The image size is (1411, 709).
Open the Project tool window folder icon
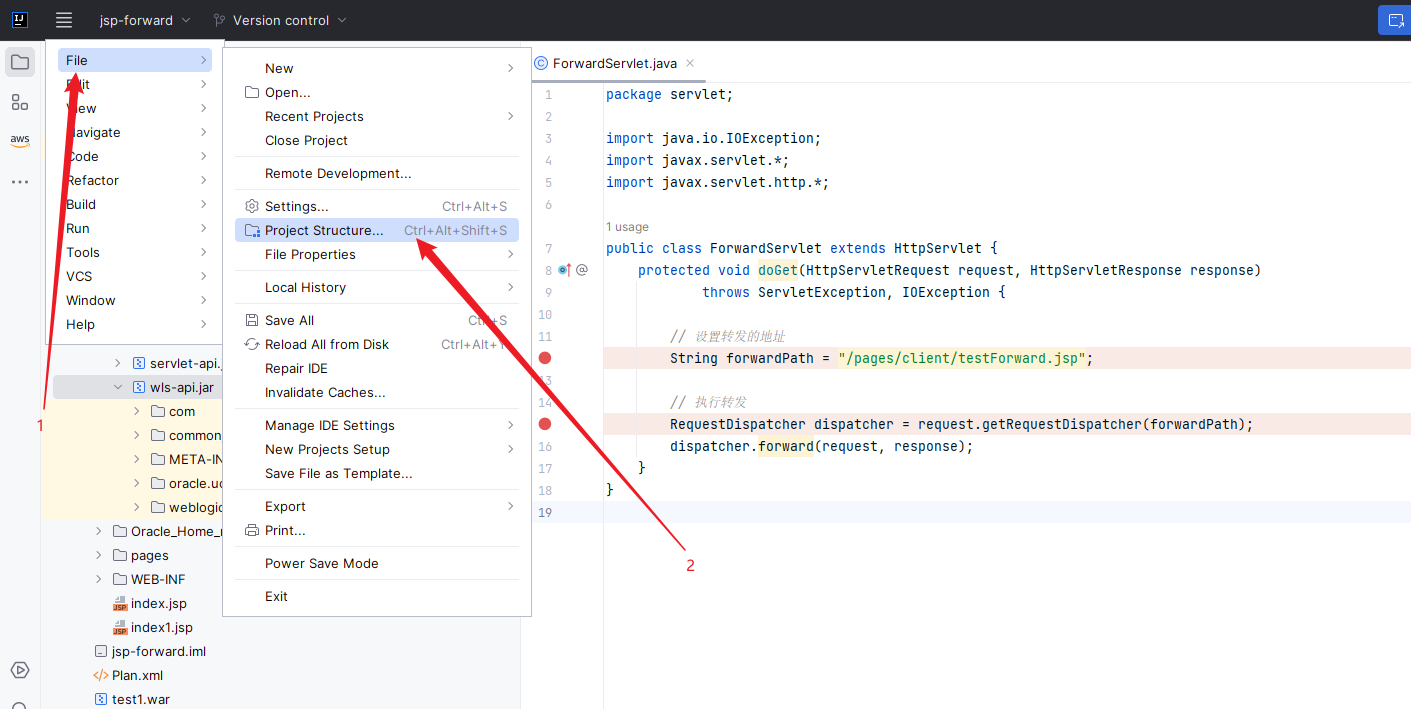click(20, 63)
